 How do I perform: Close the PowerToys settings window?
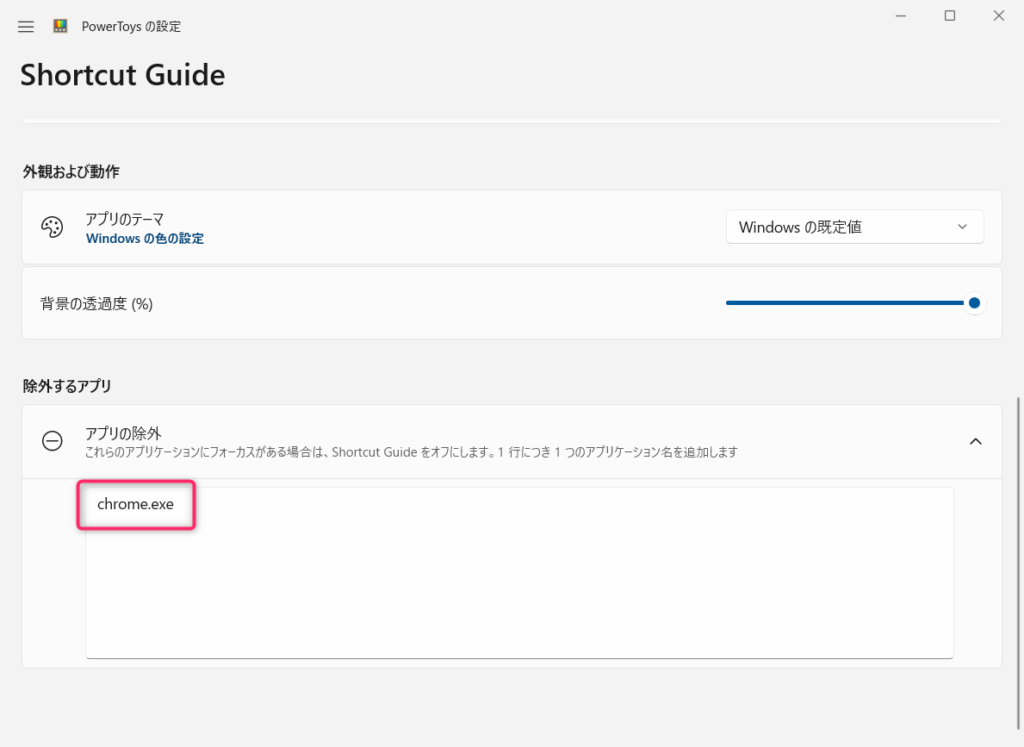tap(999, 16)
